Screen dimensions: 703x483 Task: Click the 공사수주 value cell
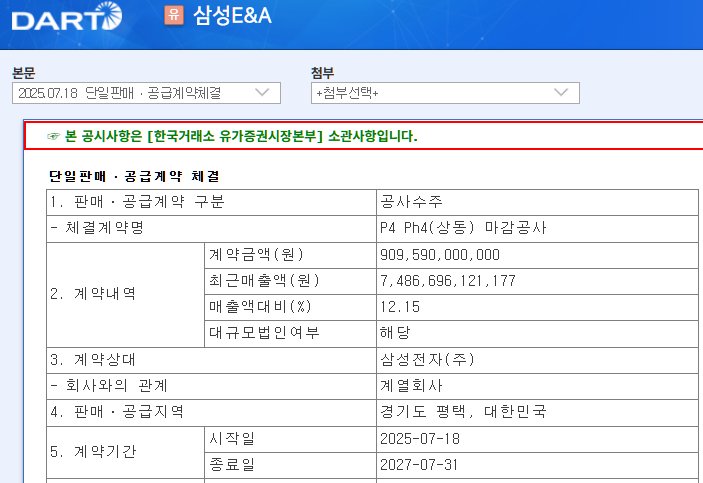point(537,202)
